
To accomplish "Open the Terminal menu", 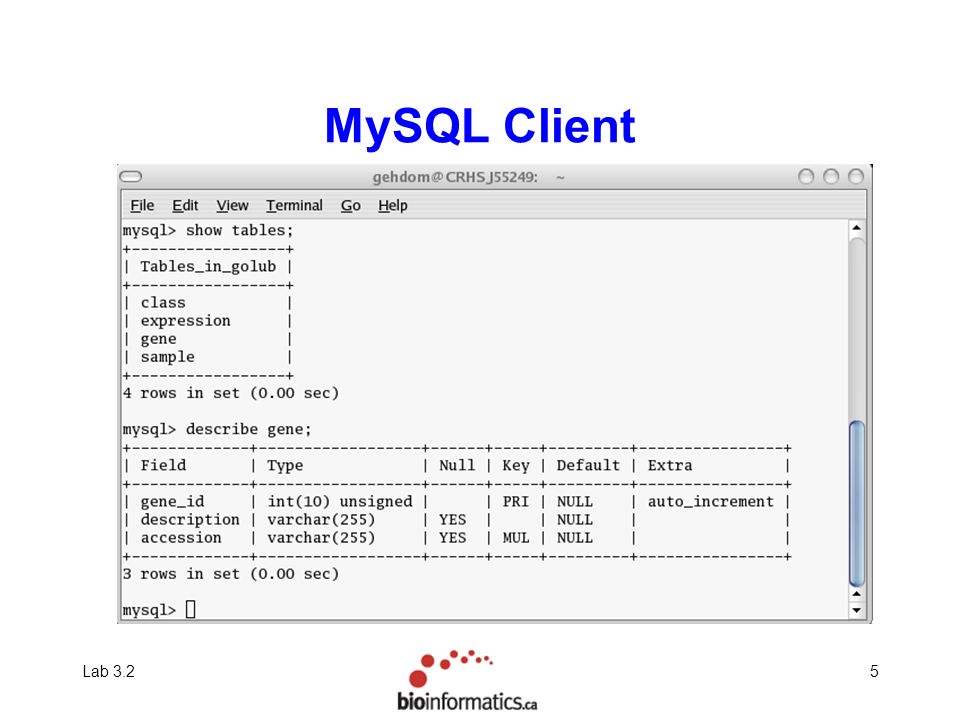I will pos(294,206).
